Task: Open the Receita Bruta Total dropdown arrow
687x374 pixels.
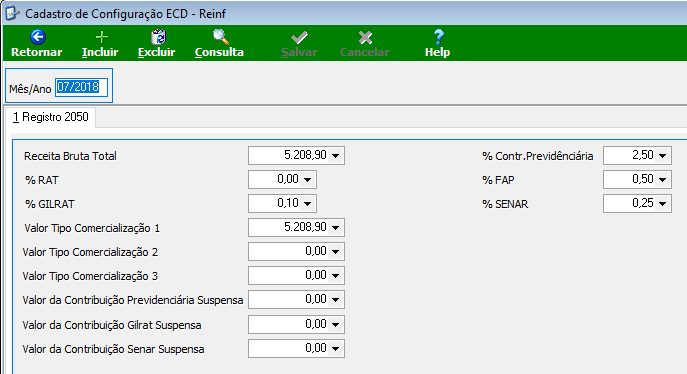Action: point(336,155)
